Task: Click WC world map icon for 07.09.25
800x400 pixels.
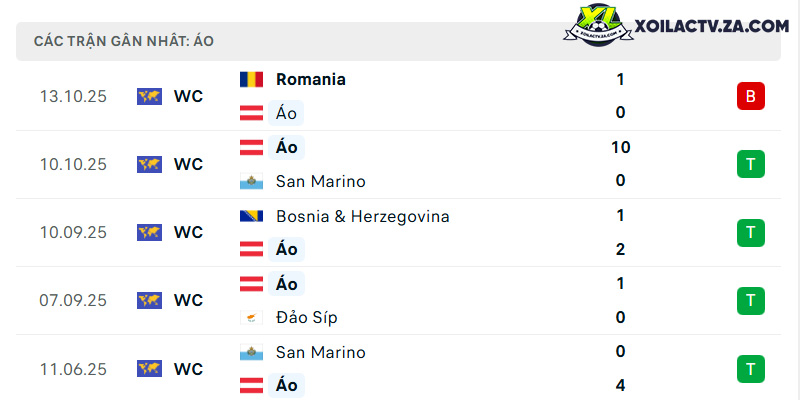Action: [x=149, y=300]
